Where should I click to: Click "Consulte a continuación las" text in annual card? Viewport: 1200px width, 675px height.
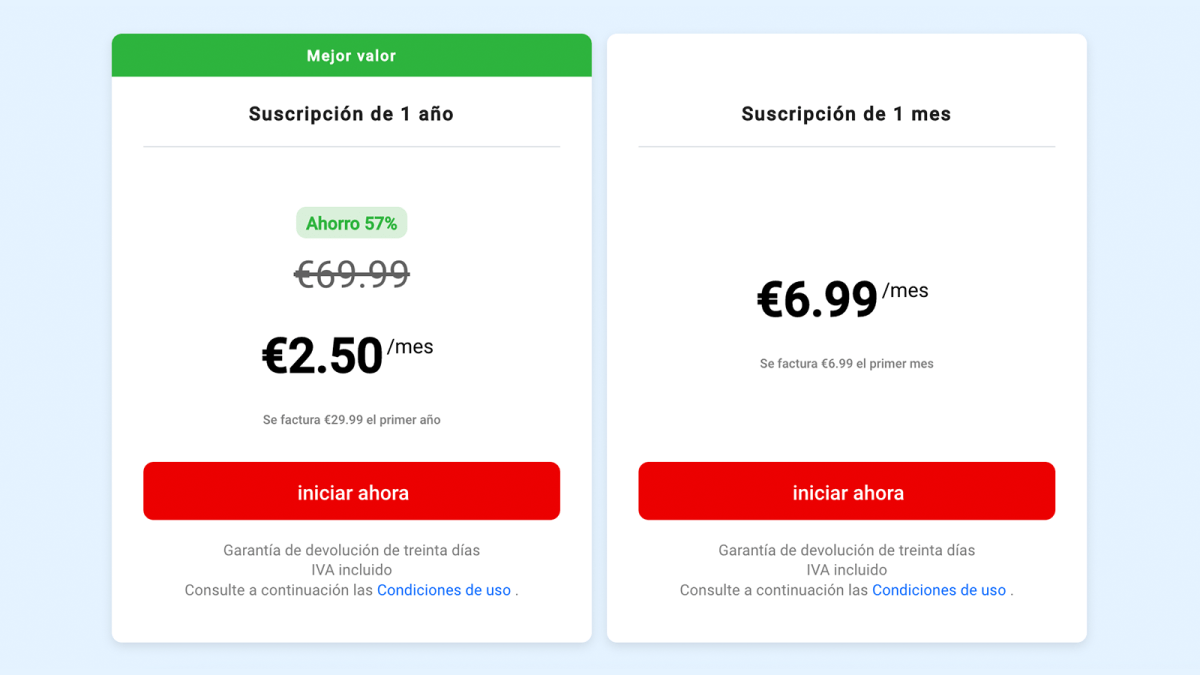tap(279, 590)
